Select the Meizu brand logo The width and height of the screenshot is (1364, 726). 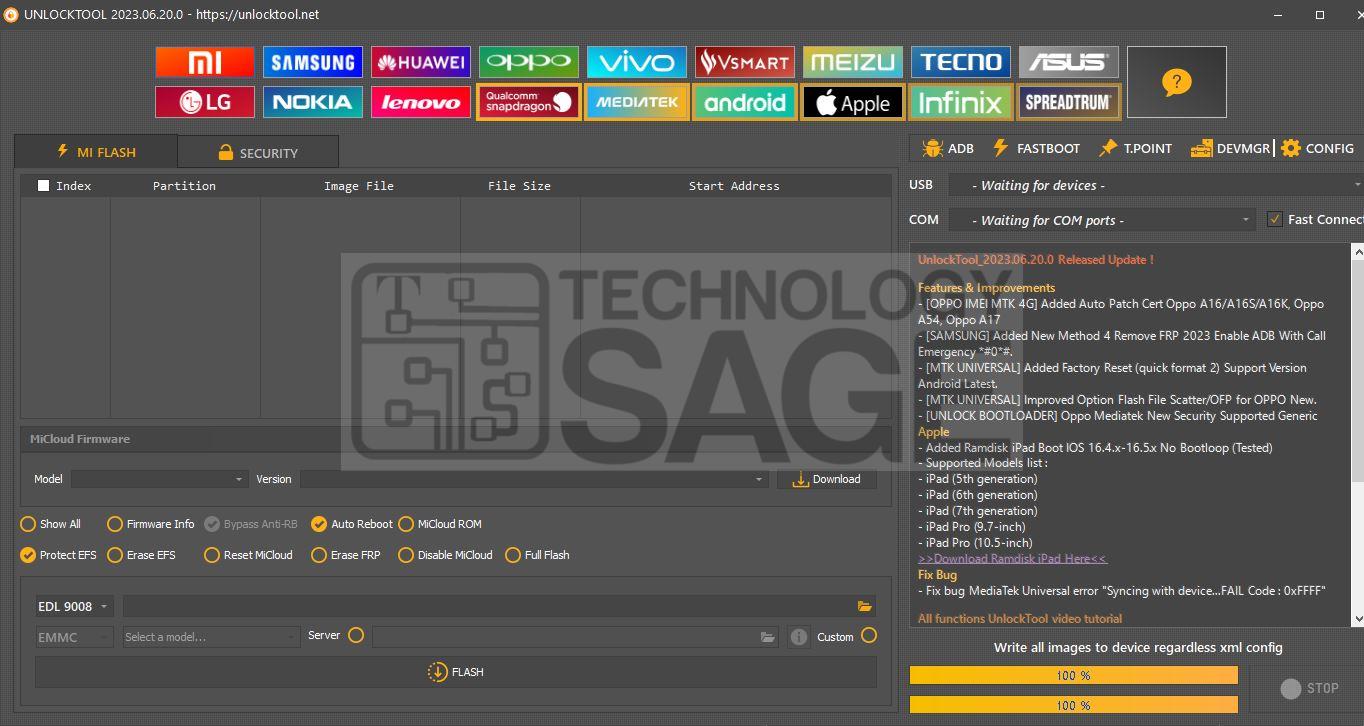(x=853, y=62)
